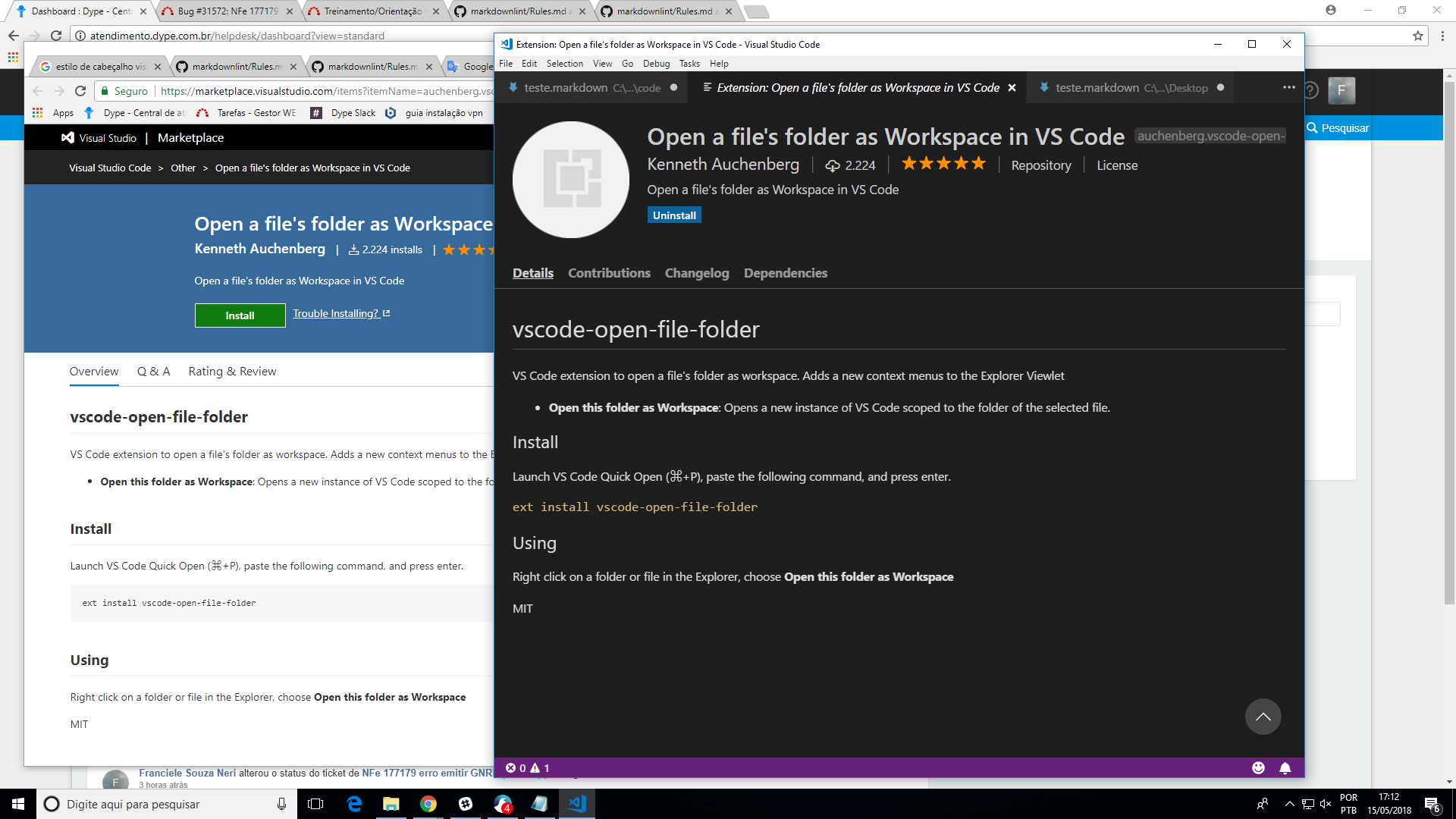Open the Selection menu
Viewport: 1456px width, 819px height.
coord(565,64)
